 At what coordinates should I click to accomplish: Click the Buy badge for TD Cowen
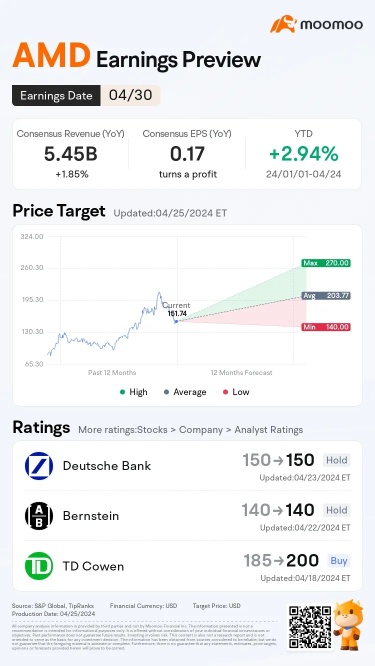(339, 561)
